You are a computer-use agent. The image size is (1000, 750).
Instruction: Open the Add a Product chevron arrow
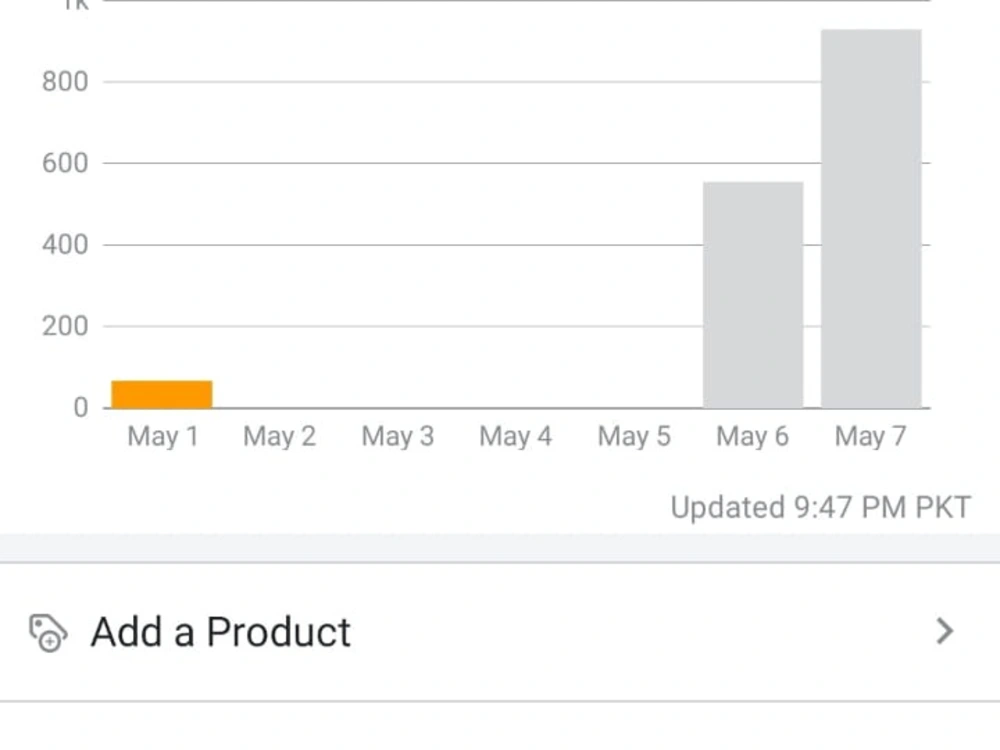point(945,631)
